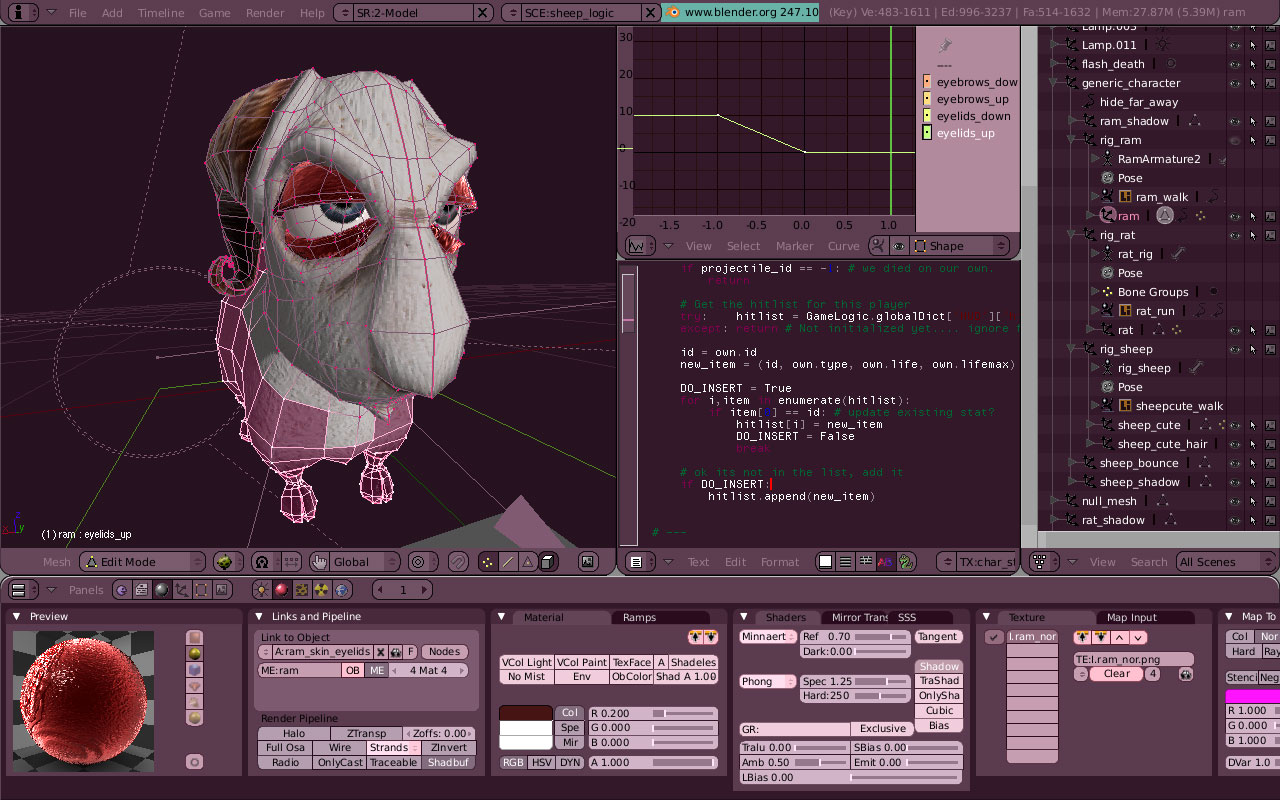Open Material buttons via the red sphere icon
Screen dimensions: 1280x800
point(281,590)
